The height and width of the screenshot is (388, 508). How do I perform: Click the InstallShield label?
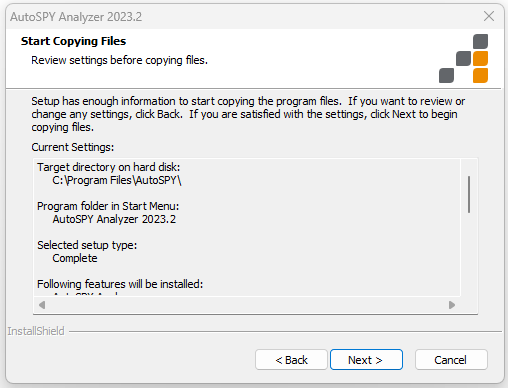tap(36, 331)
